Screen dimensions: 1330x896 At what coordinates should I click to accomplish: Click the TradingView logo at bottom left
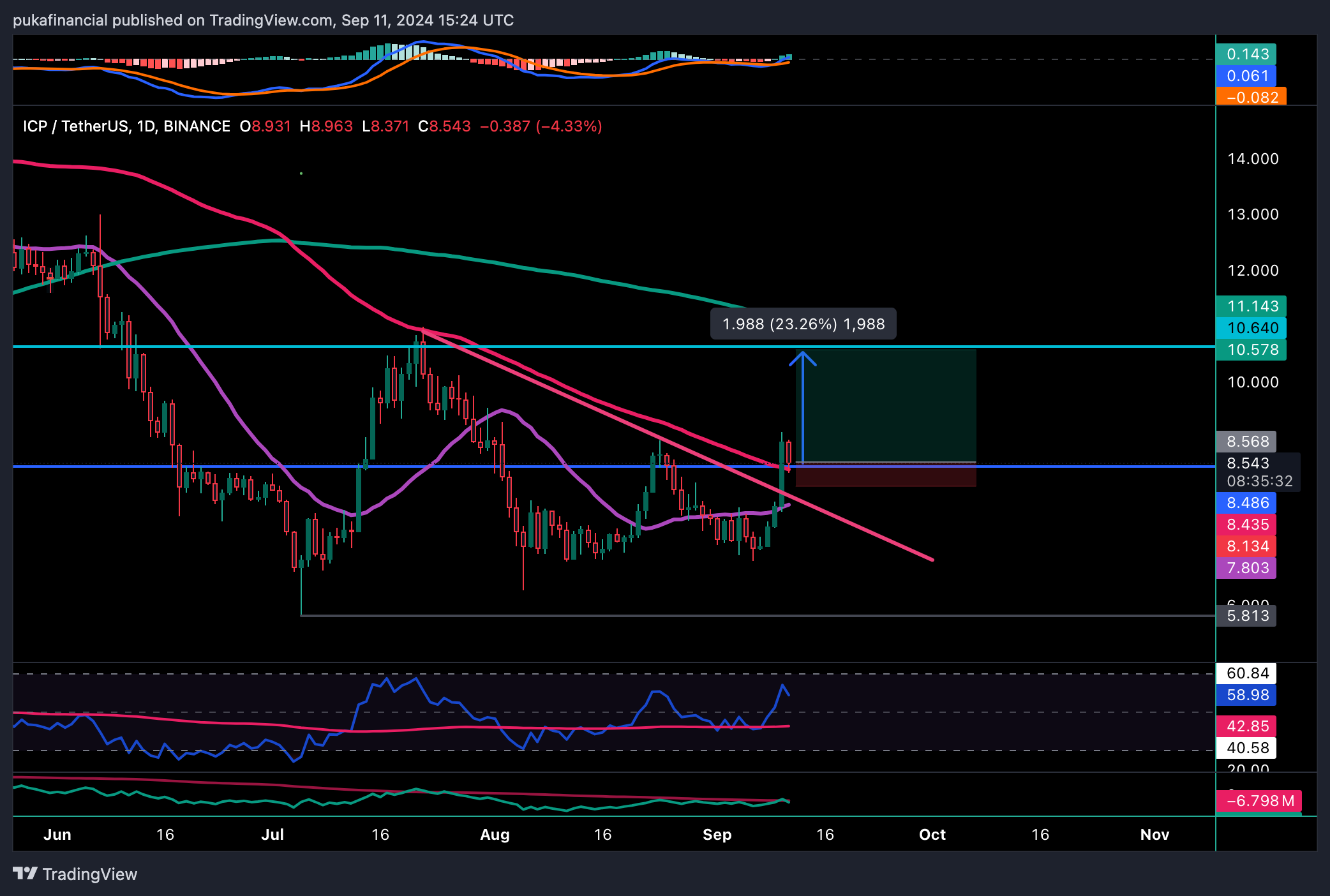75,874
